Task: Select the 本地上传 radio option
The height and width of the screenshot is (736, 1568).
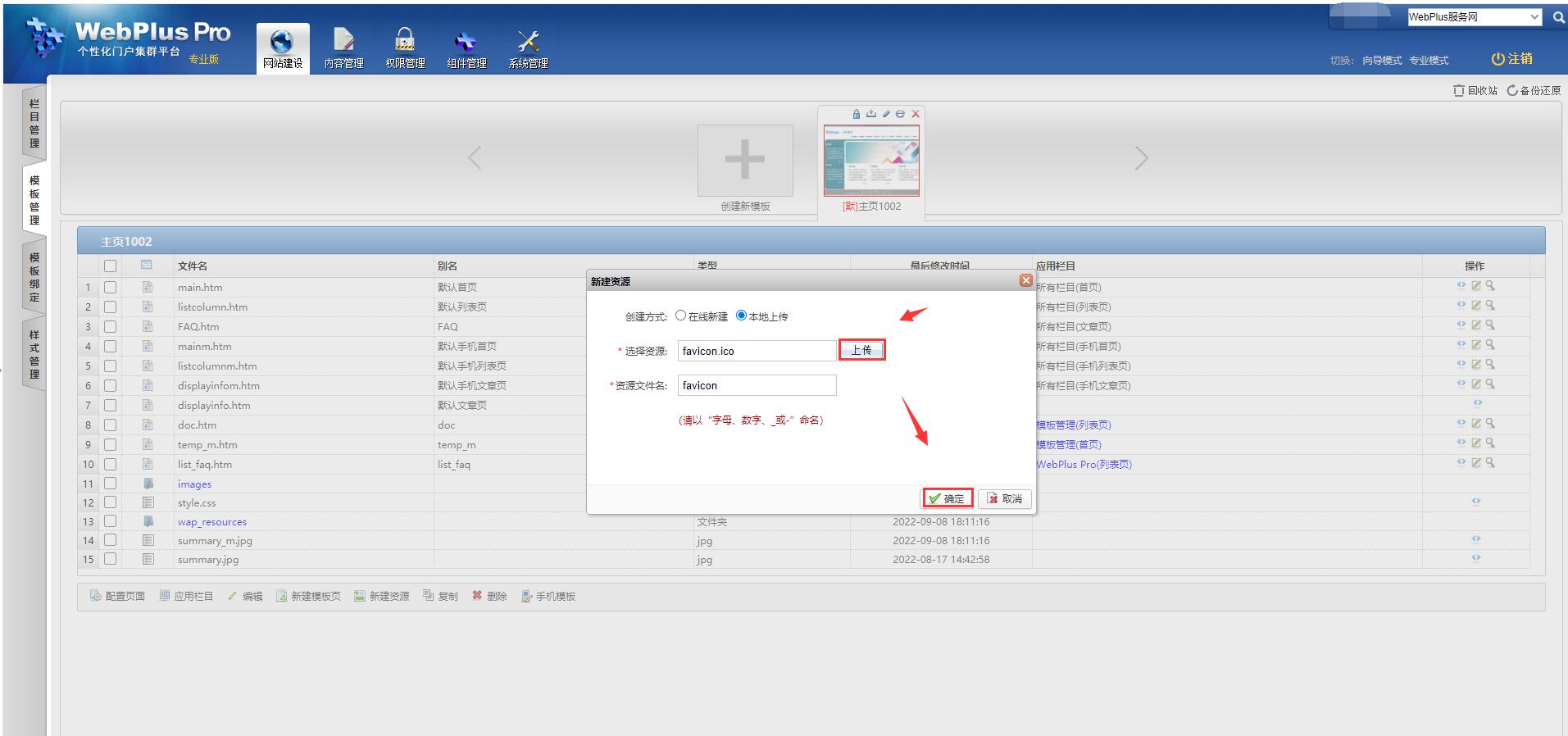Action: pos(741,316)
